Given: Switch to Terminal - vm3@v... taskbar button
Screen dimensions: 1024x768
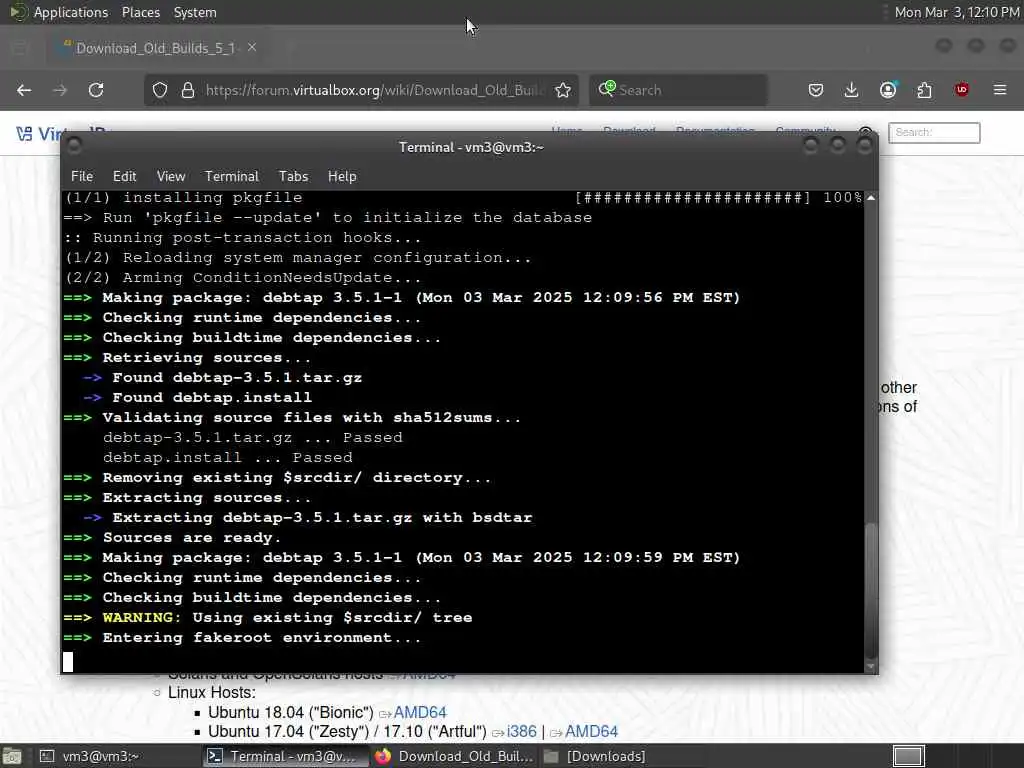Looking at the screenshot, I should (x=285, y=756).
